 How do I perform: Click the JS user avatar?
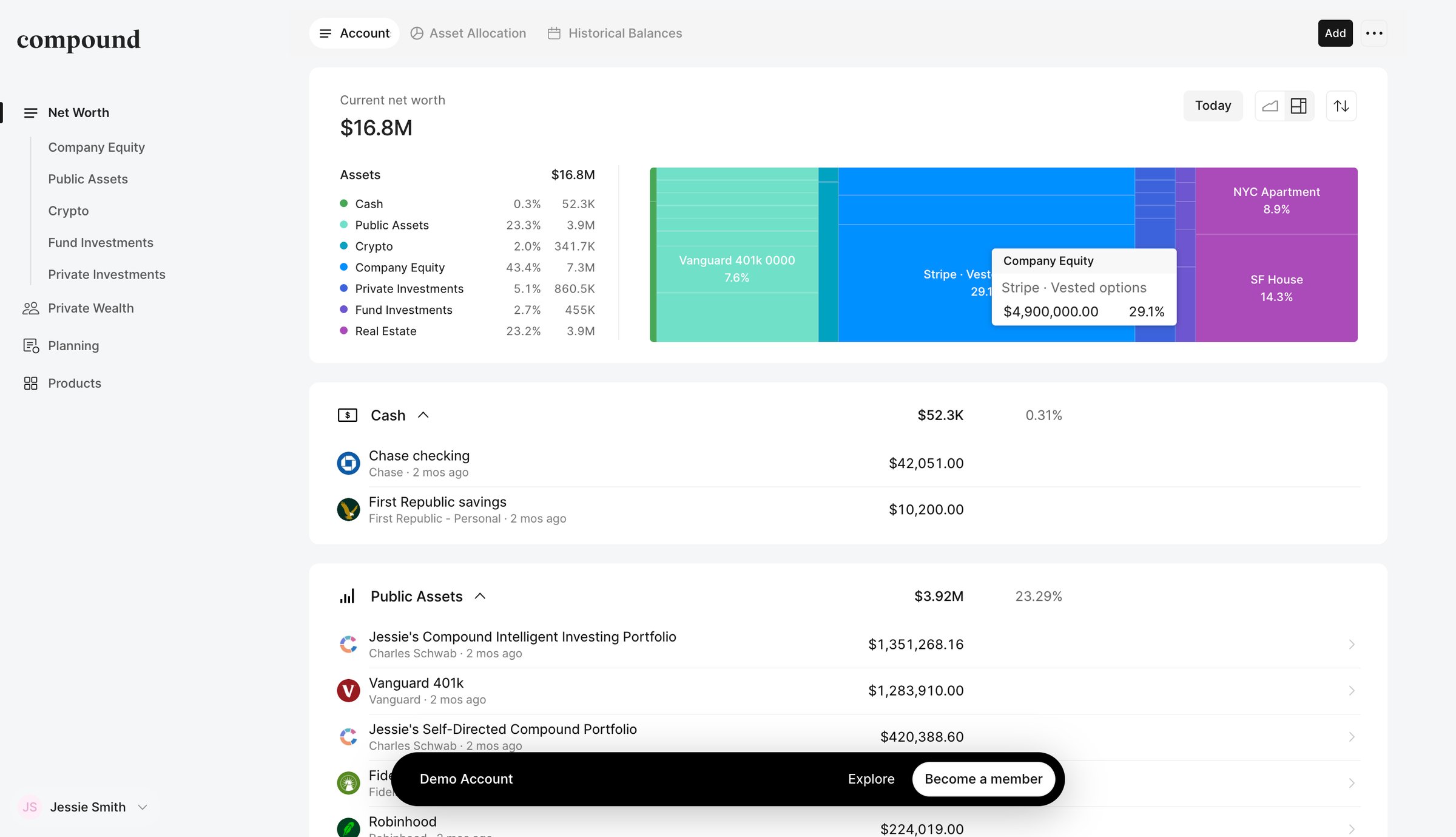(x=30, y=807)
